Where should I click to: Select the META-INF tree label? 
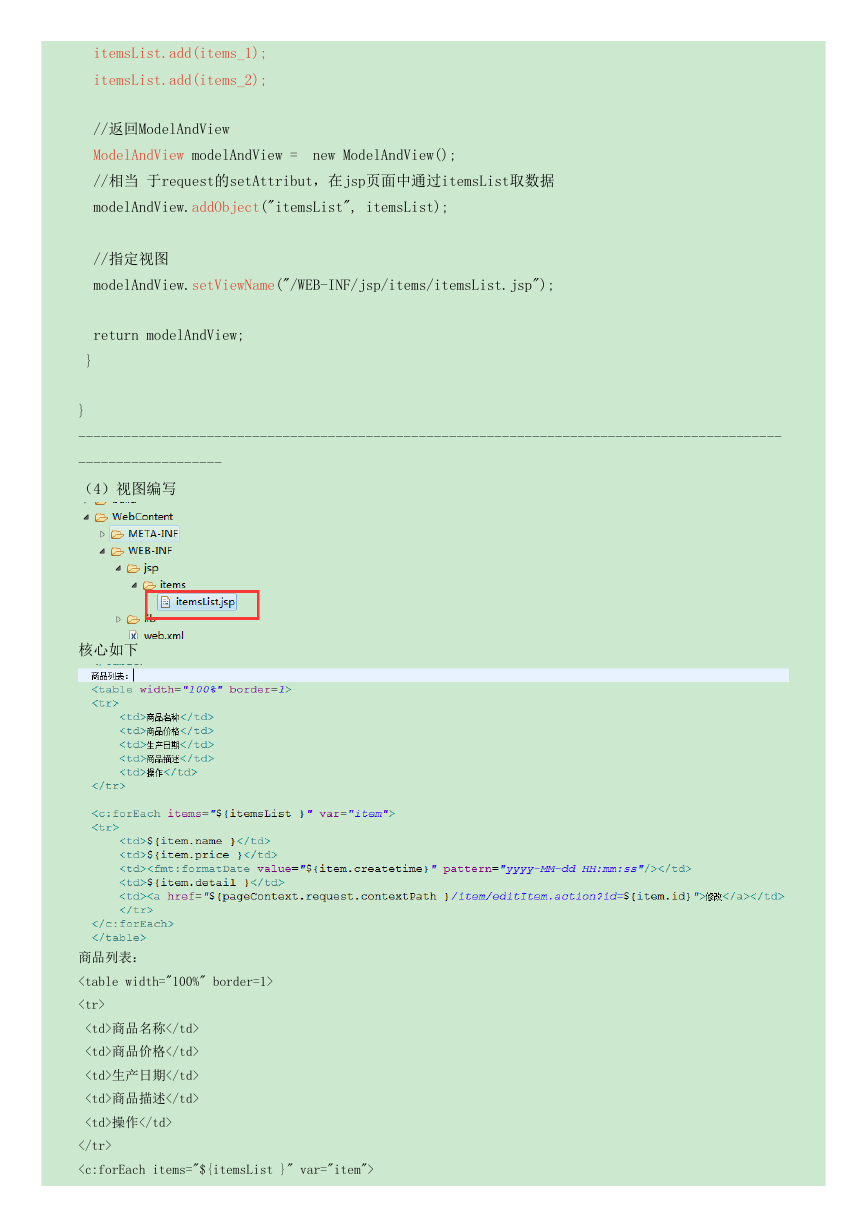[153, 534]
